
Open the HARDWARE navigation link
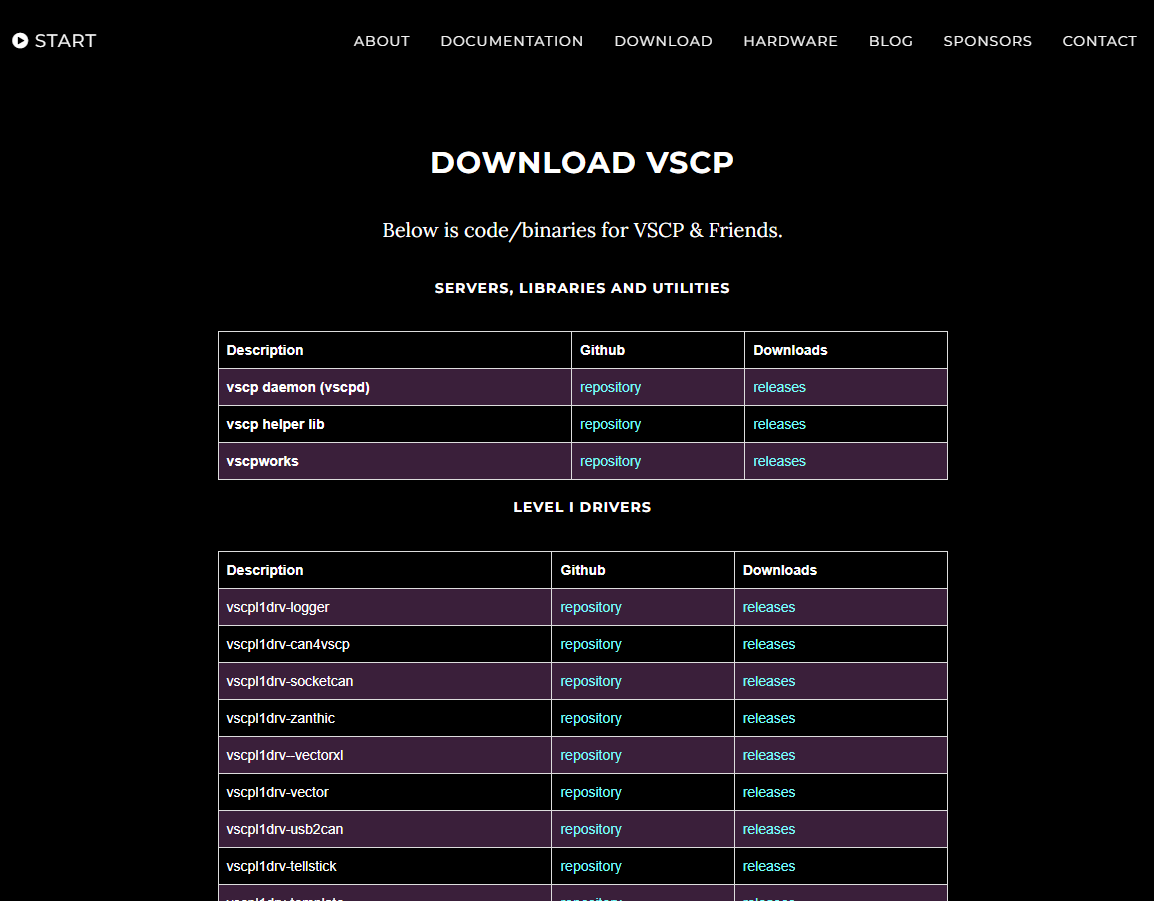790,41
